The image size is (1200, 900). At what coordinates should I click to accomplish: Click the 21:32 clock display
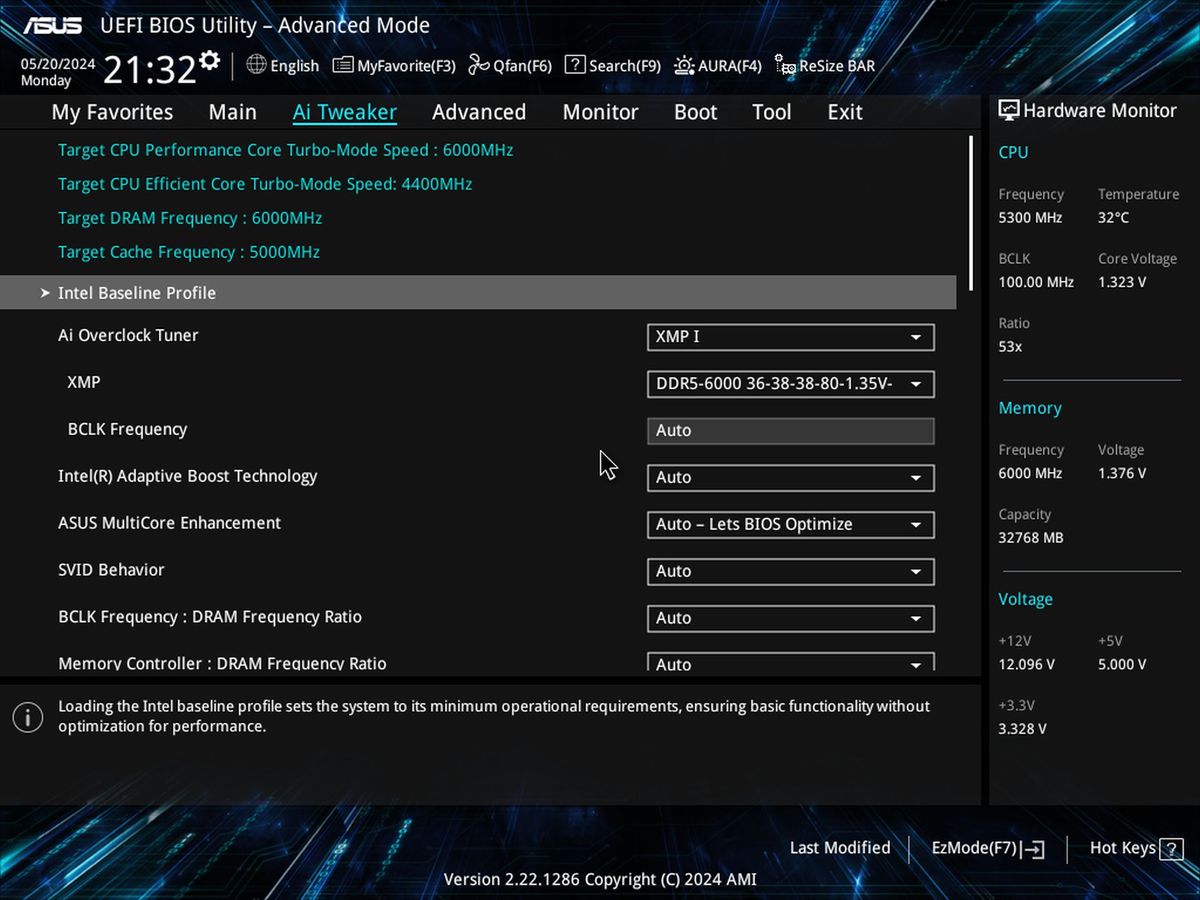(149, 70)
